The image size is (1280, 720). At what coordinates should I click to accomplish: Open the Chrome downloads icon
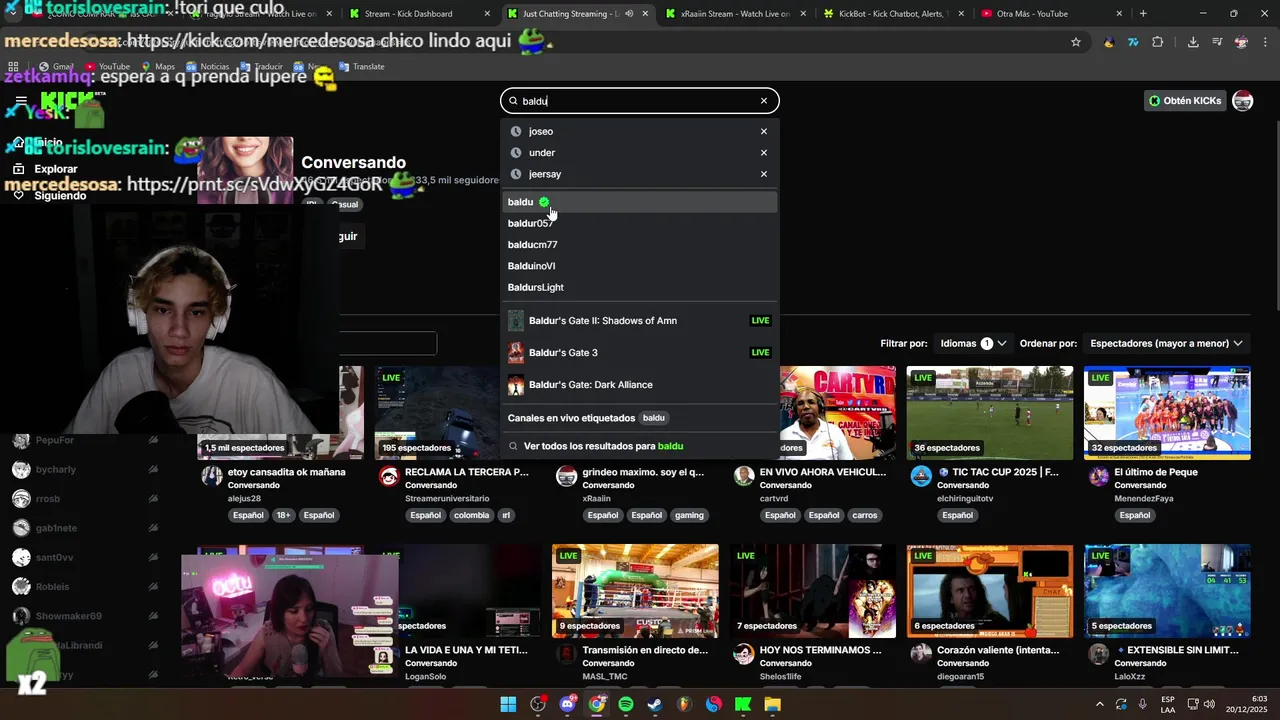coord(1193,42)
